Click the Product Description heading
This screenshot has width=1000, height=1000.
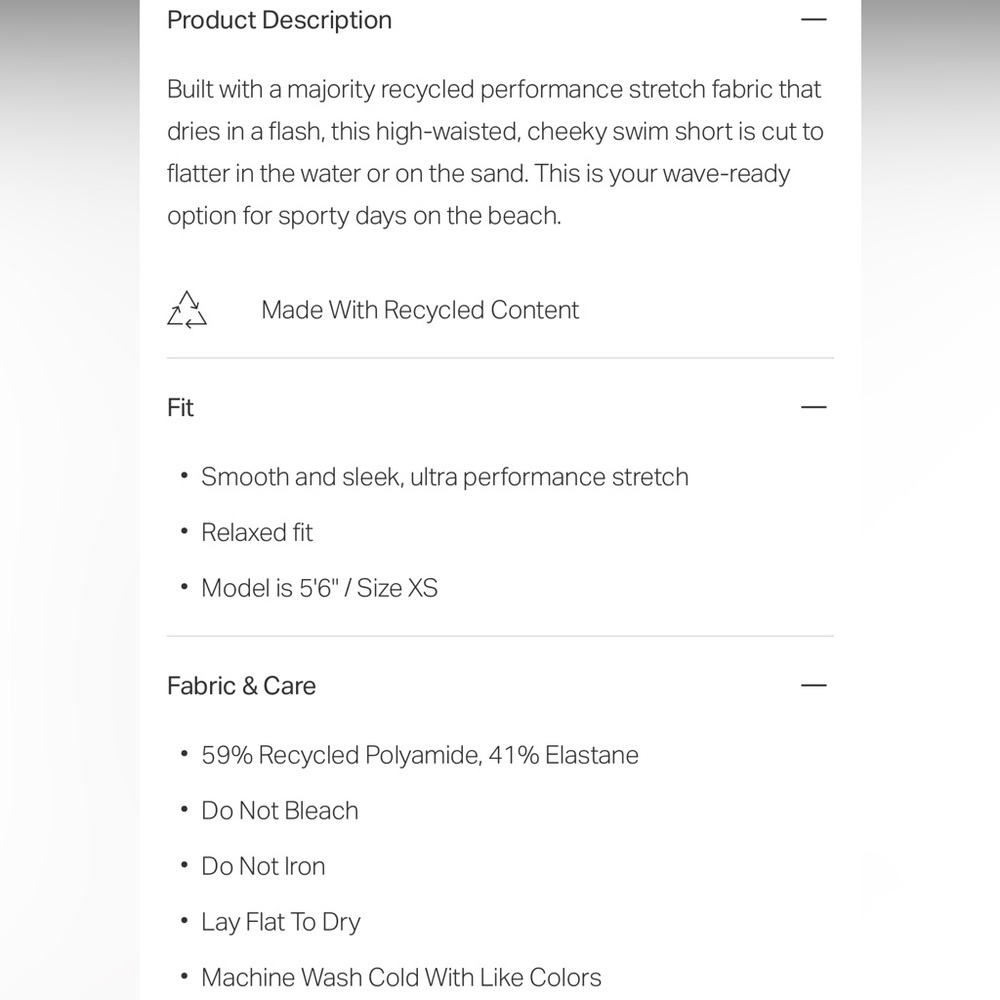tap(279, 20)
